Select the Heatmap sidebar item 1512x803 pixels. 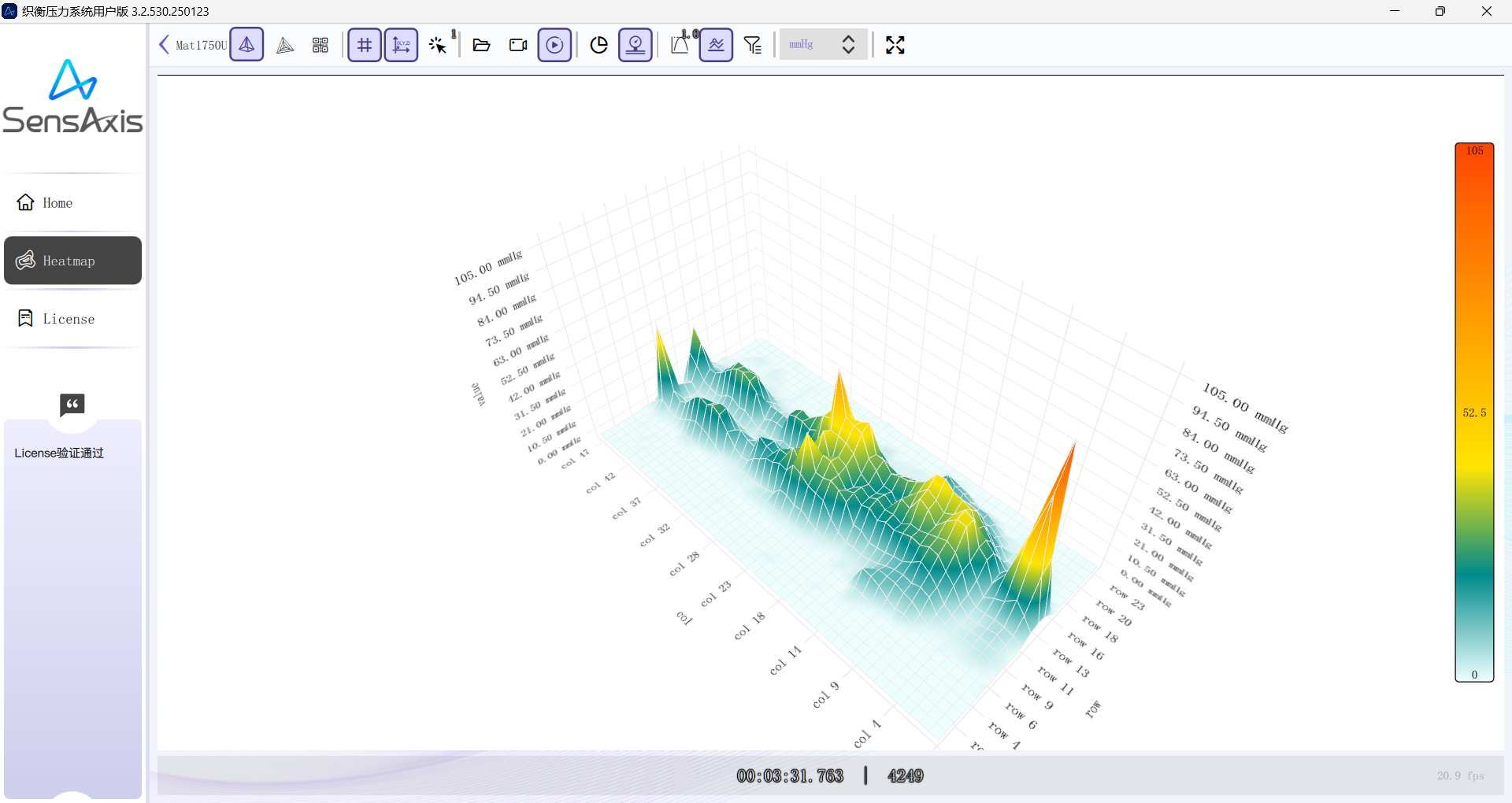tap(73, 261)
